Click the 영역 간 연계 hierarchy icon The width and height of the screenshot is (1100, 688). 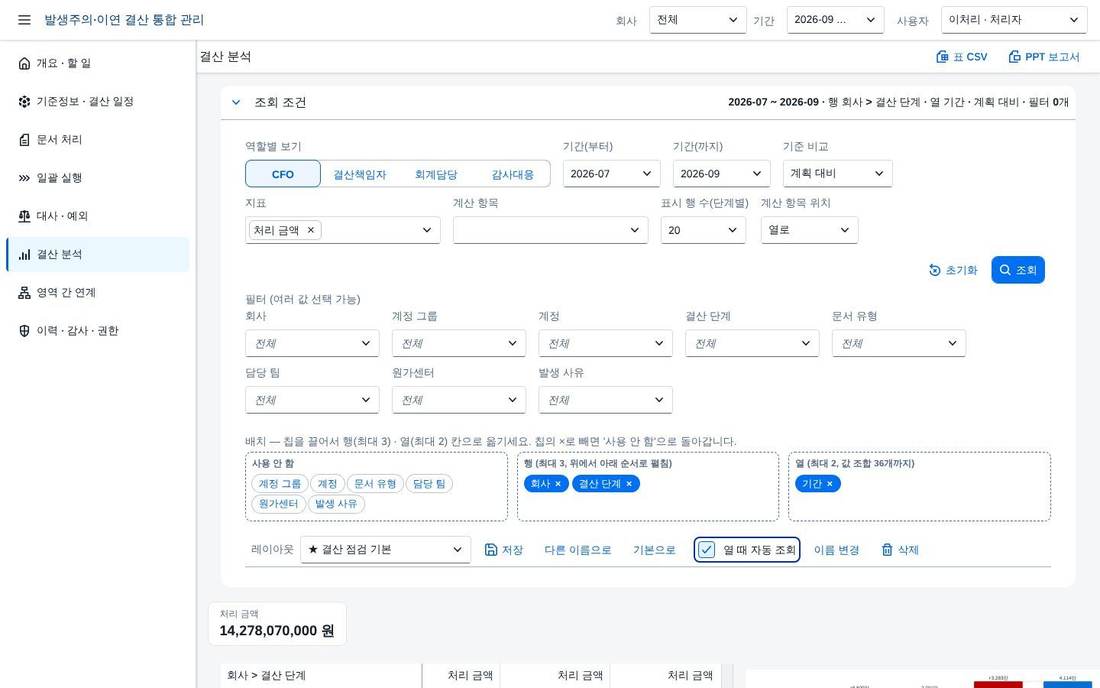[x=25, y=292]
